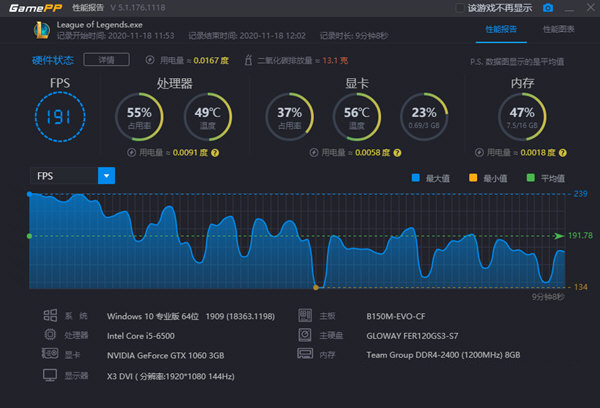Click the average value green marker on the chart
Image resolution: width=600 pixels, height=408 pixels.
pyautogui.click(x=29, y=236)
